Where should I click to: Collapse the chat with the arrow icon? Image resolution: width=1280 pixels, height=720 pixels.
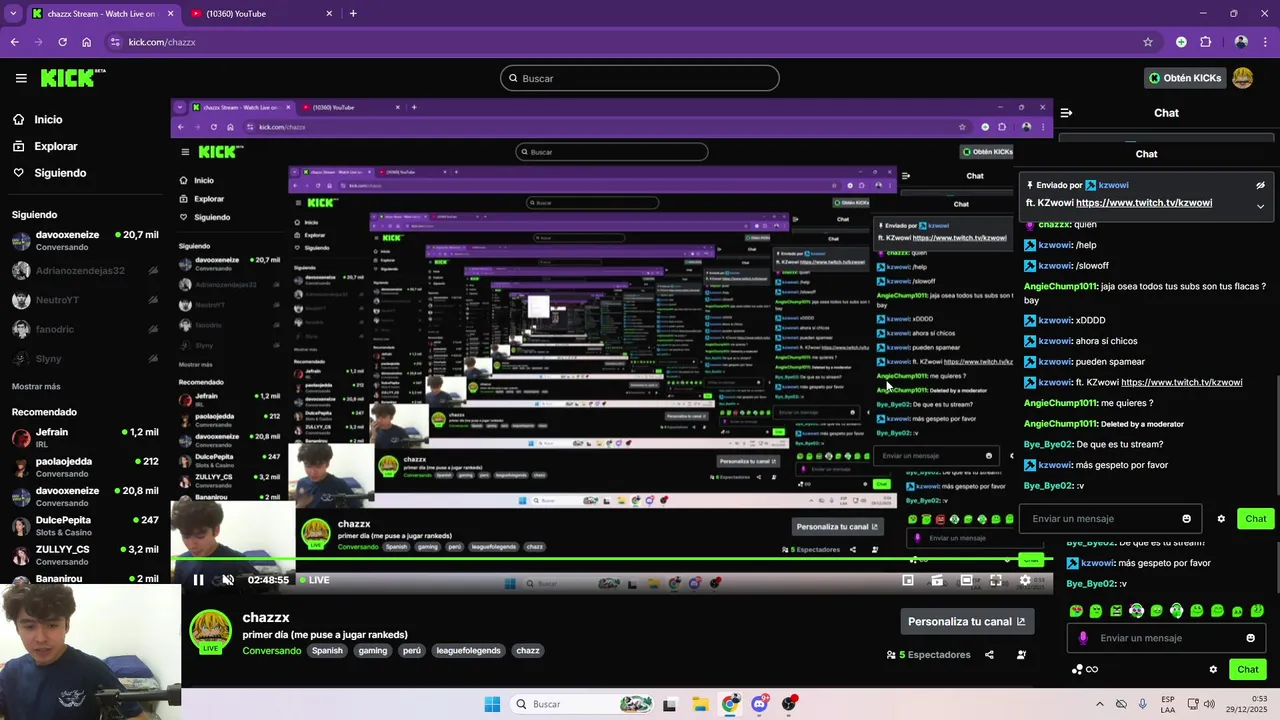[1066, 113]
